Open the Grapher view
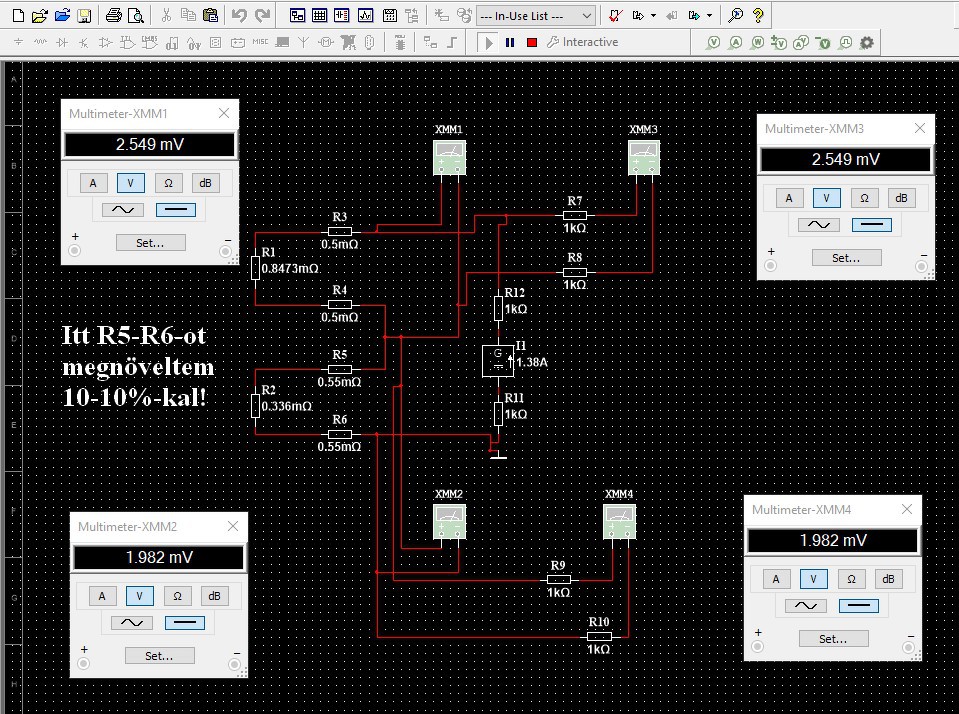 click(x=366, y=16)
